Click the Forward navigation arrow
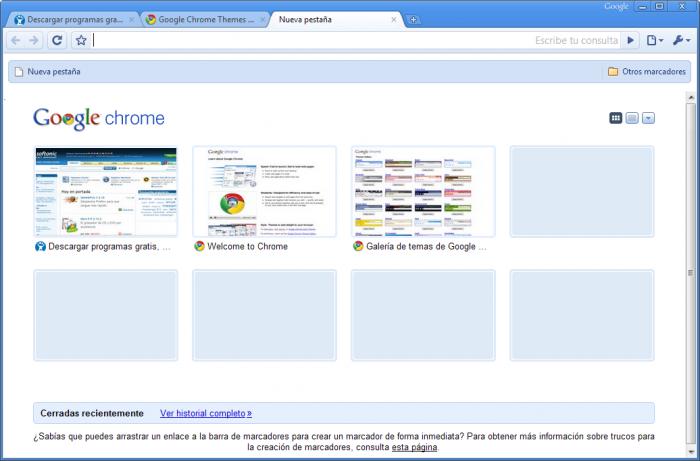Image resolution: width=700 pixels, height=461 pixels. 33,41
